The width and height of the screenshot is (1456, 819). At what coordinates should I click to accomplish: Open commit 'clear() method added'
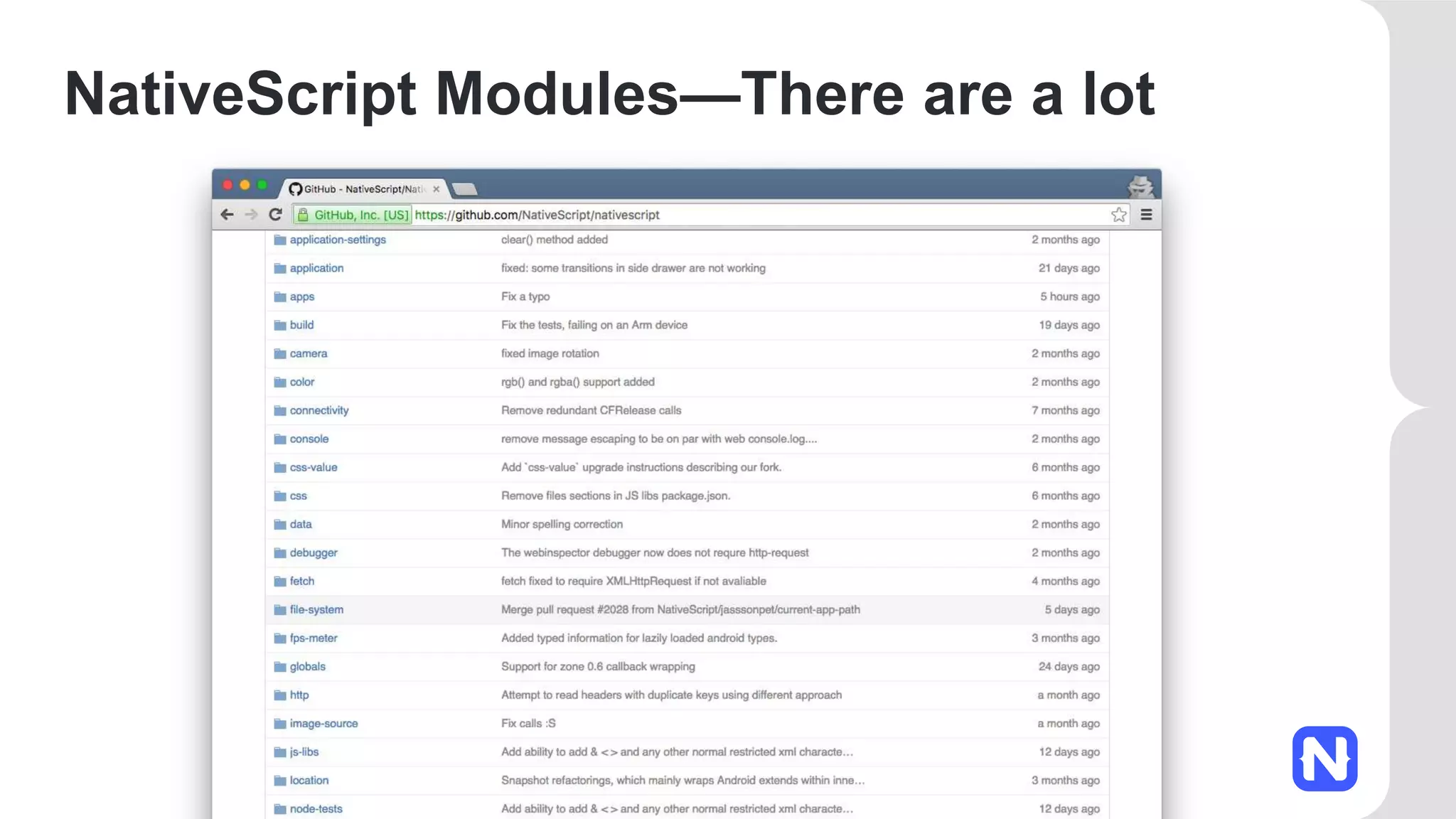tap(555, 240)
